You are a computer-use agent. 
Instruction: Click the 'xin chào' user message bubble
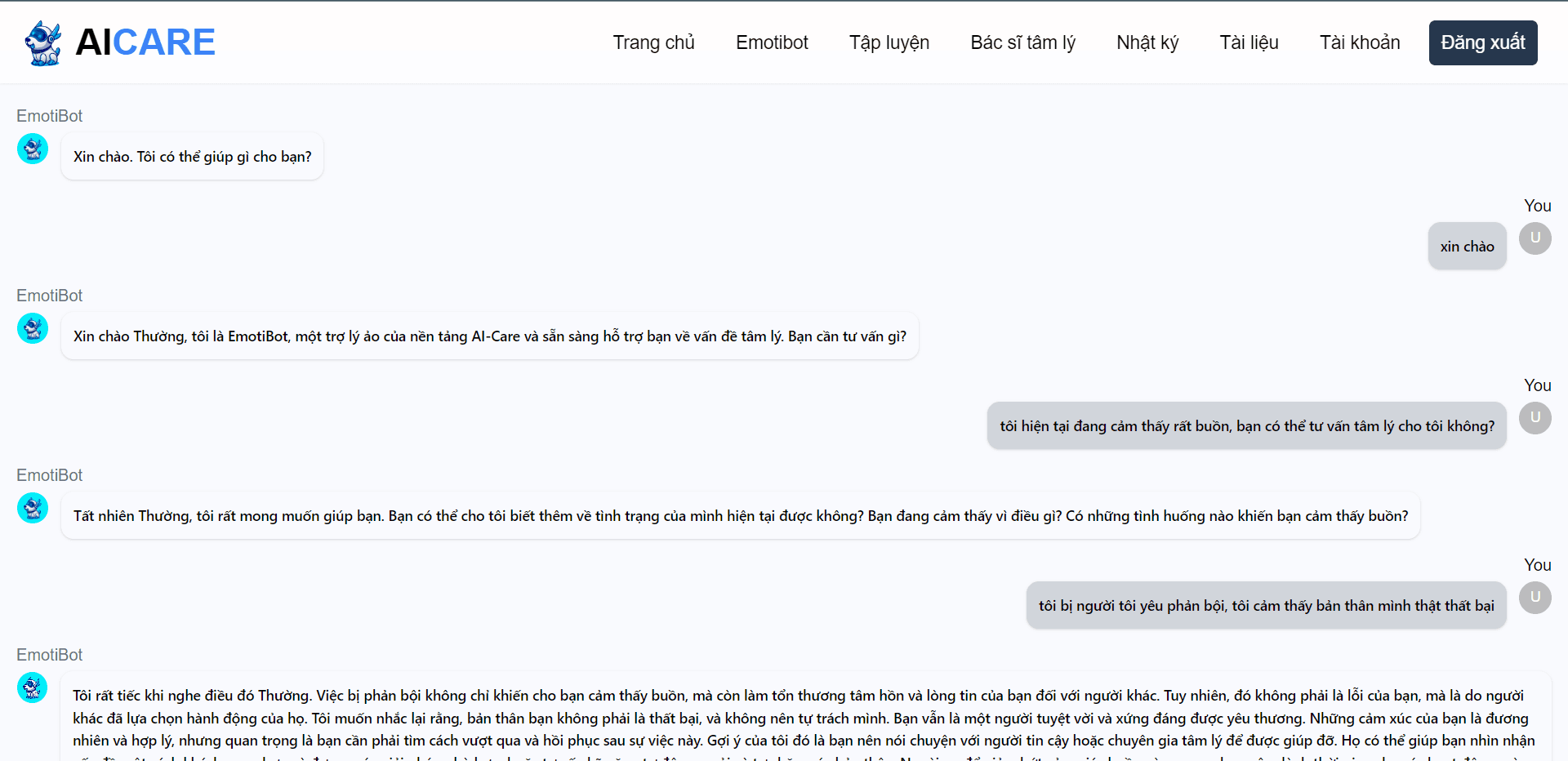tap(1467, 246)
